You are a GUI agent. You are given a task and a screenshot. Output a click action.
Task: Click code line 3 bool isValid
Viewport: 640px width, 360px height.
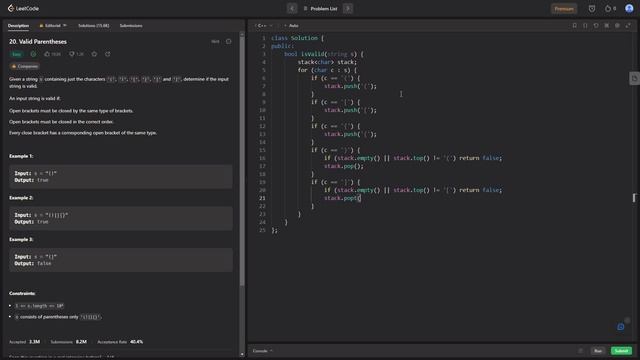[x=324, y=54]
